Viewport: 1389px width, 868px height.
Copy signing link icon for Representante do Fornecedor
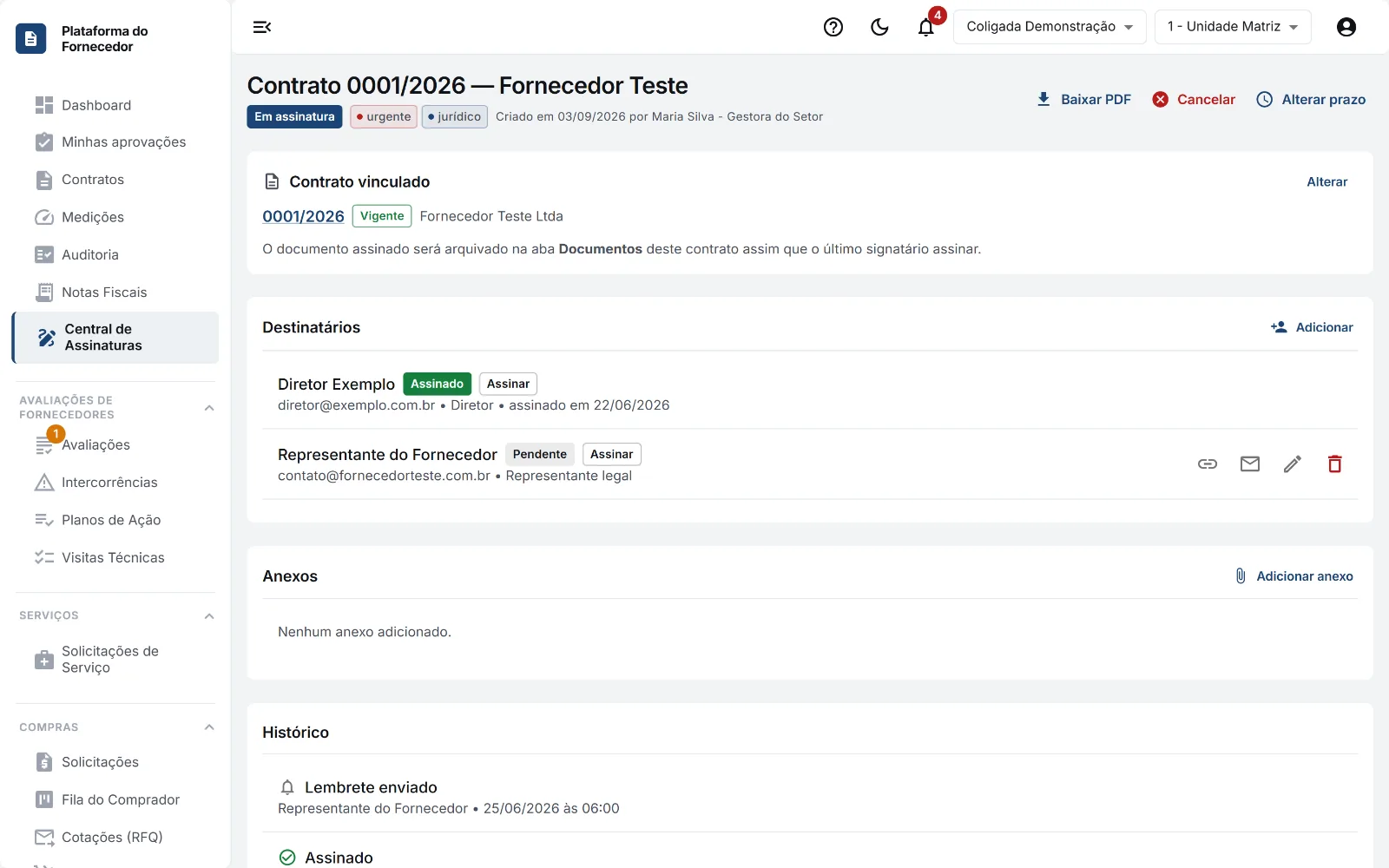coord(1208,464)
